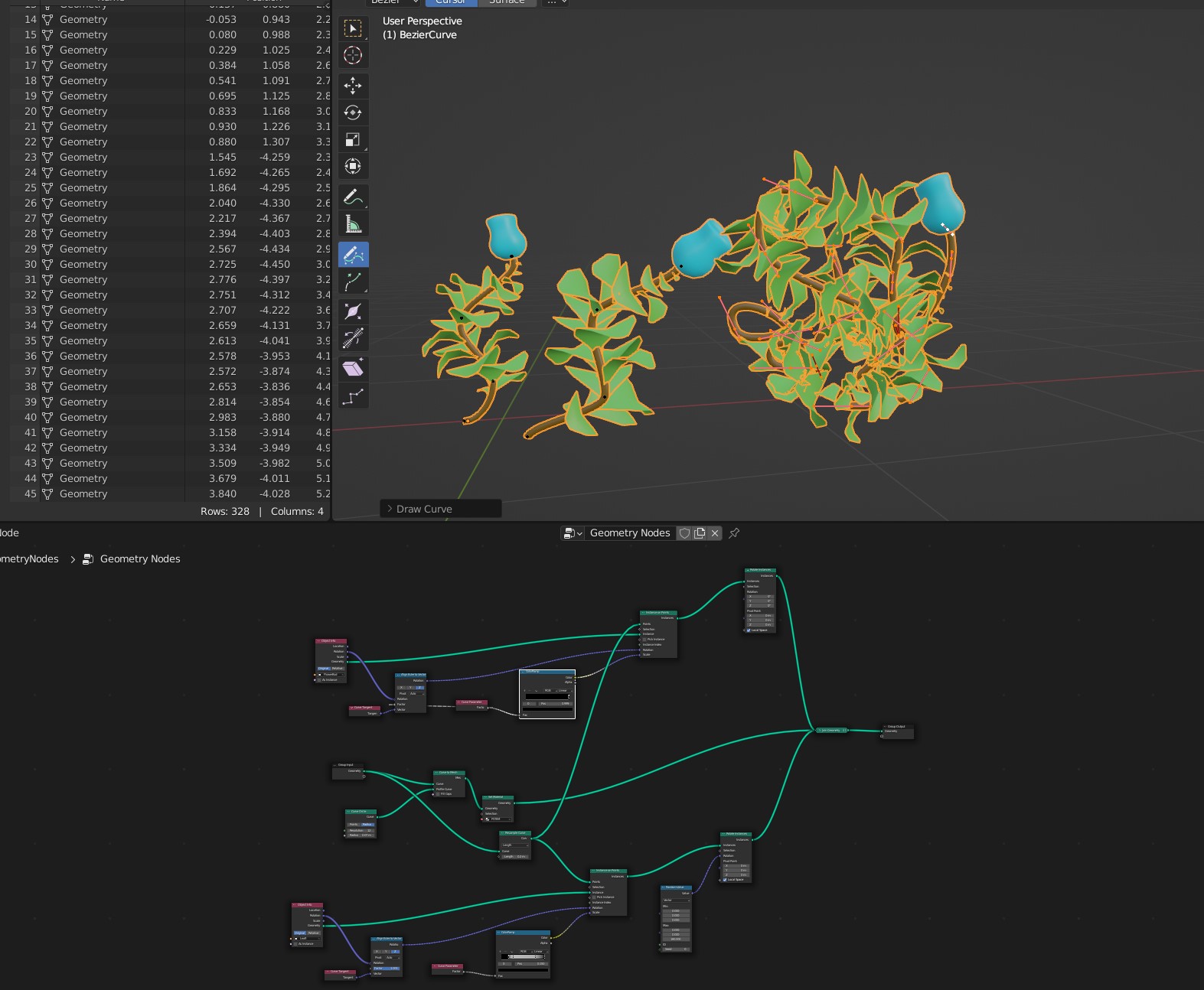
Task: Activate the Annotate tool
Action: (353, 197)
